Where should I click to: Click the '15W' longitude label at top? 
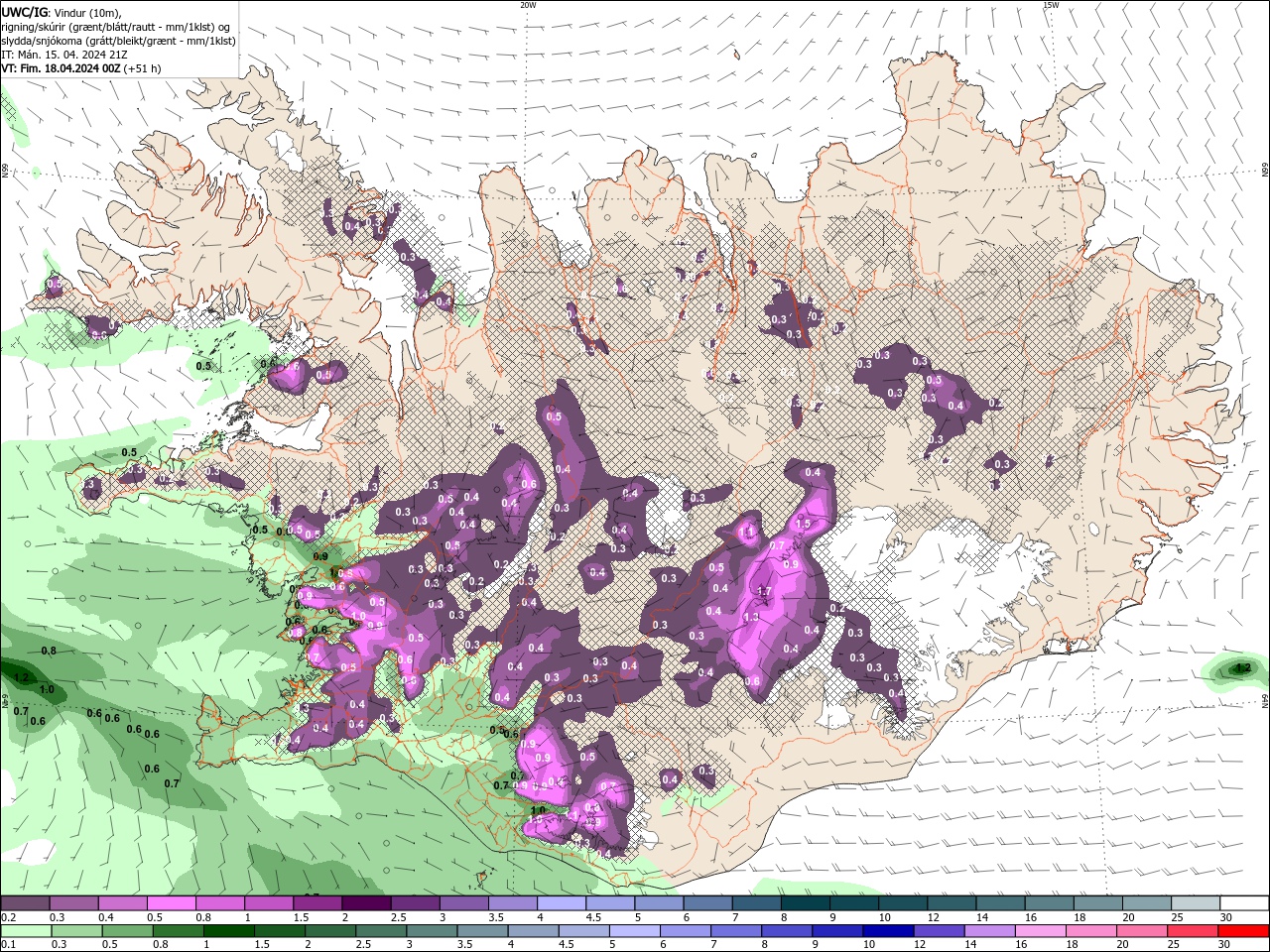[x=1051, y=5]
